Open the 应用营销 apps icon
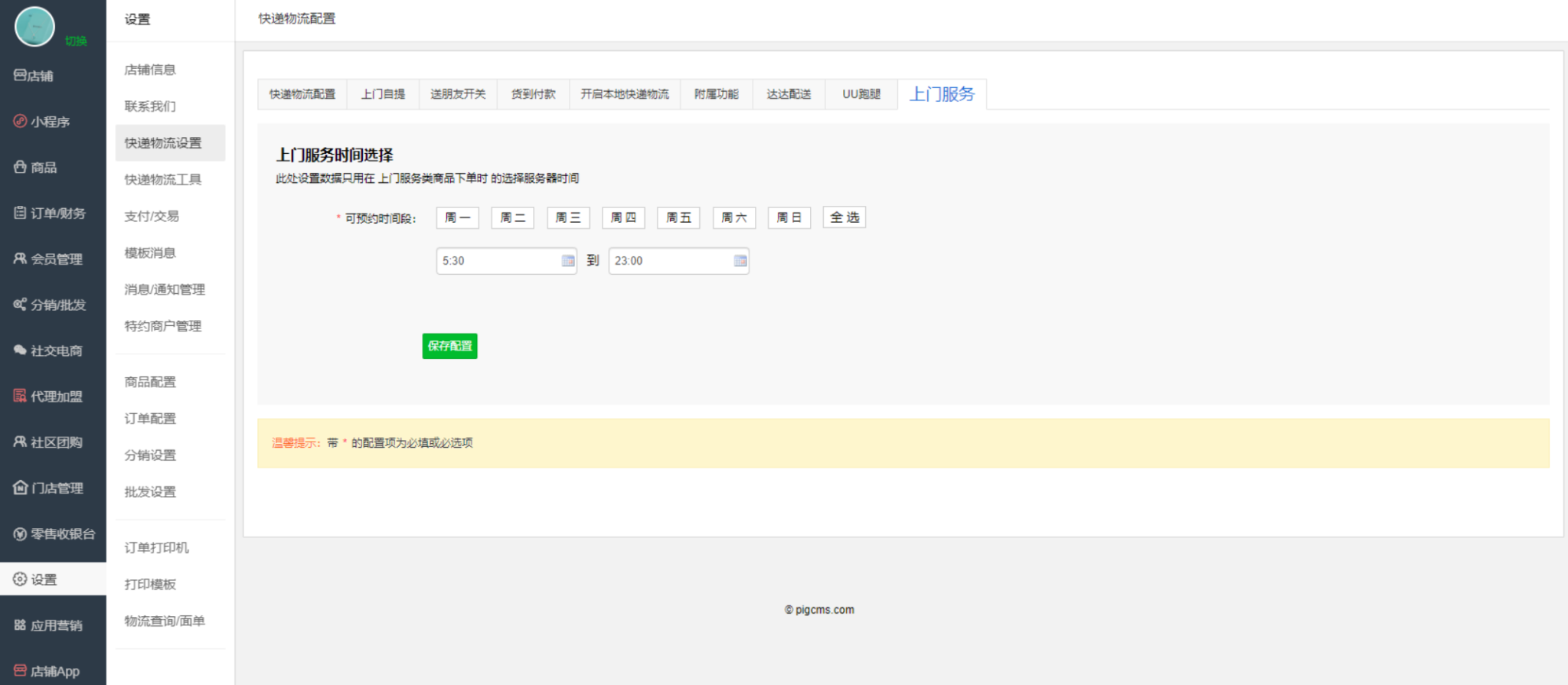This screenshot has height=685, width=1568. point(20,625)
